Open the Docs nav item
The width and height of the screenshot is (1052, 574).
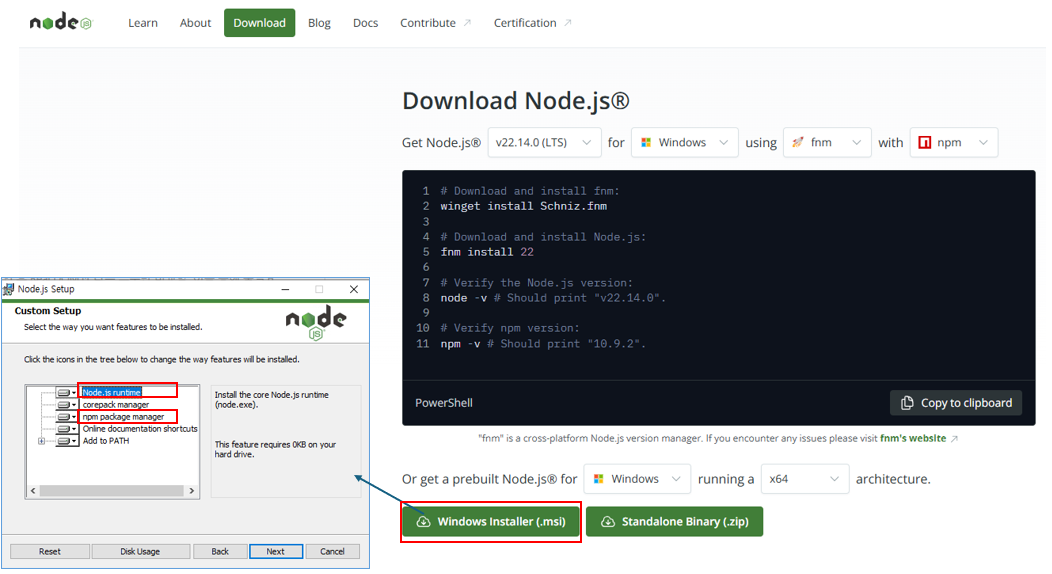click(366, 23)
